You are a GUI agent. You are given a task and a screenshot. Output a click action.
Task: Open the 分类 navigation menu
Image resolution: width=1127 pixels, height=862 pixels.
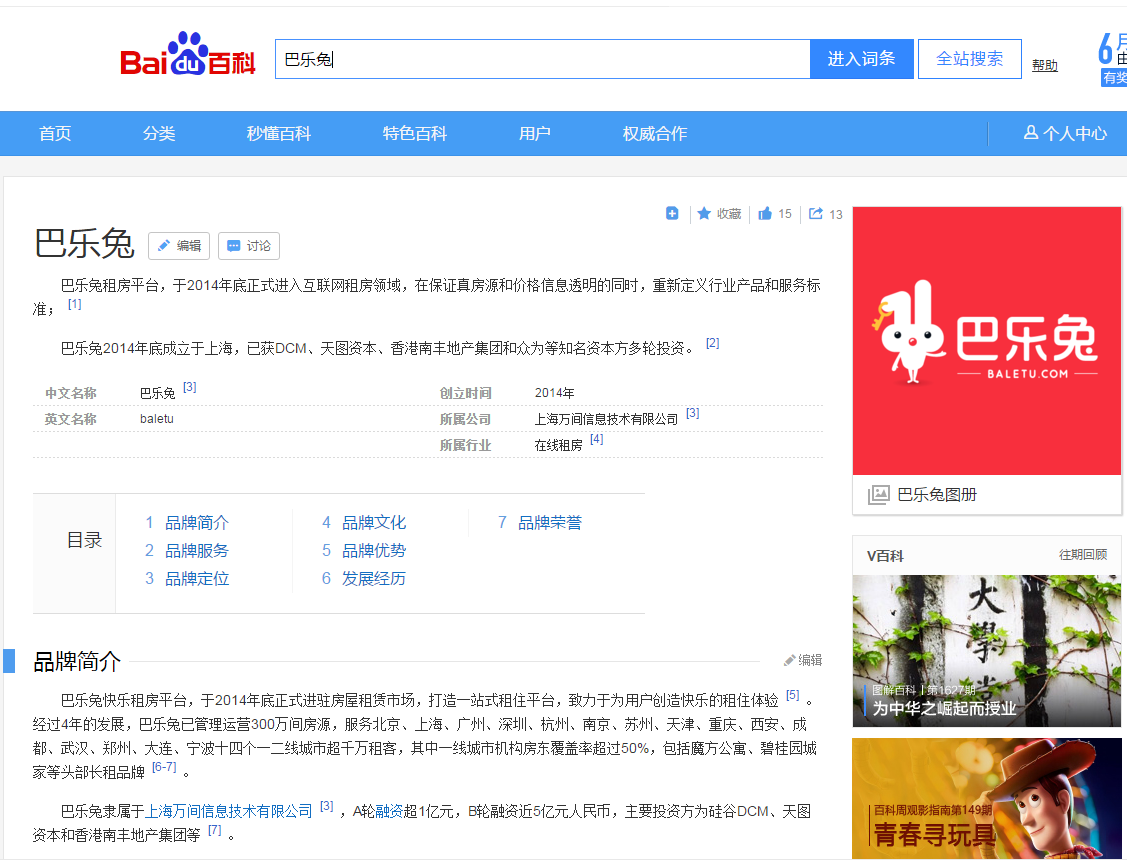159,134
